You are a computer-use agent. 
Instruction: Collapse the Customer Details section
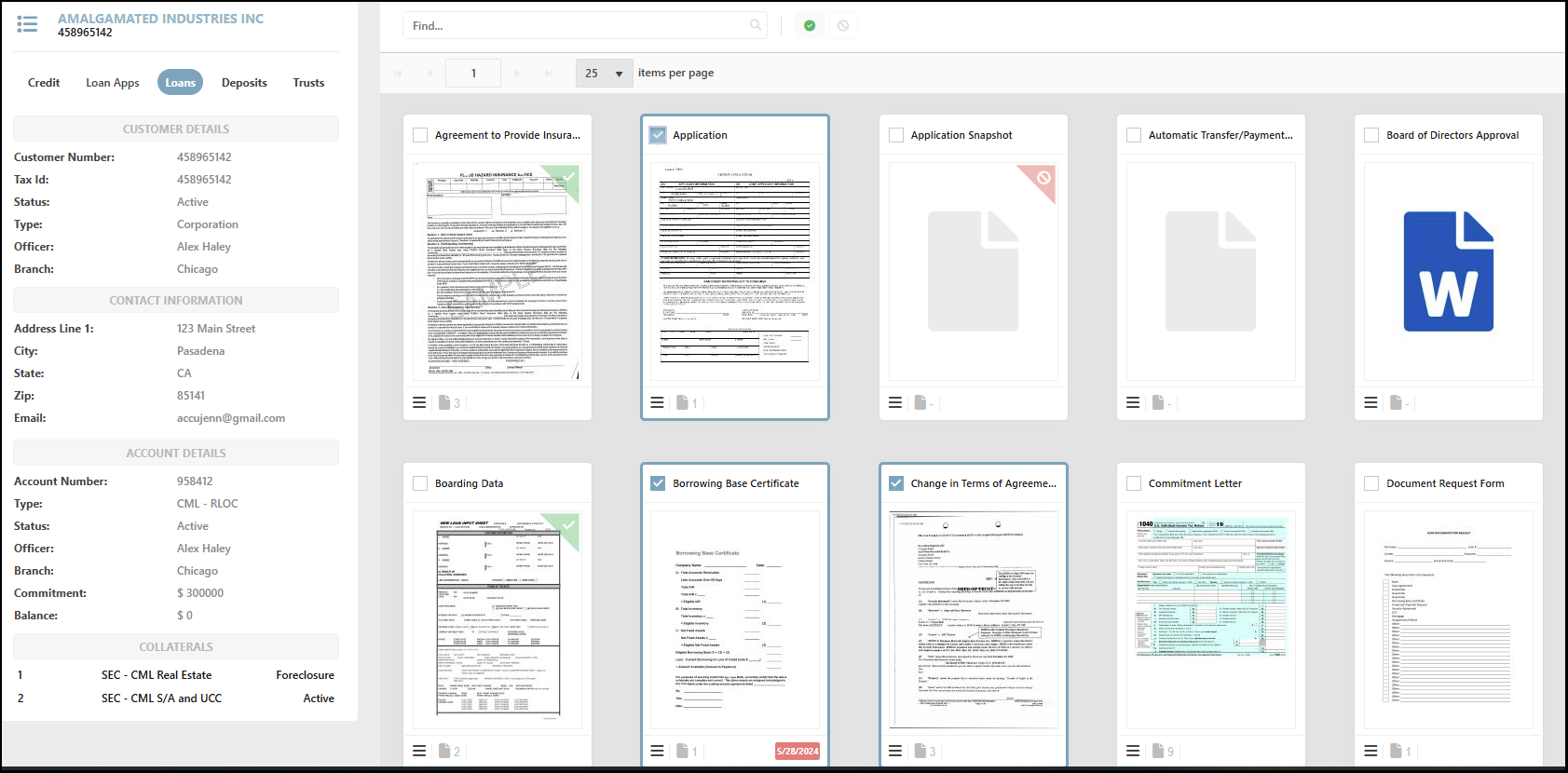[176, 129]
